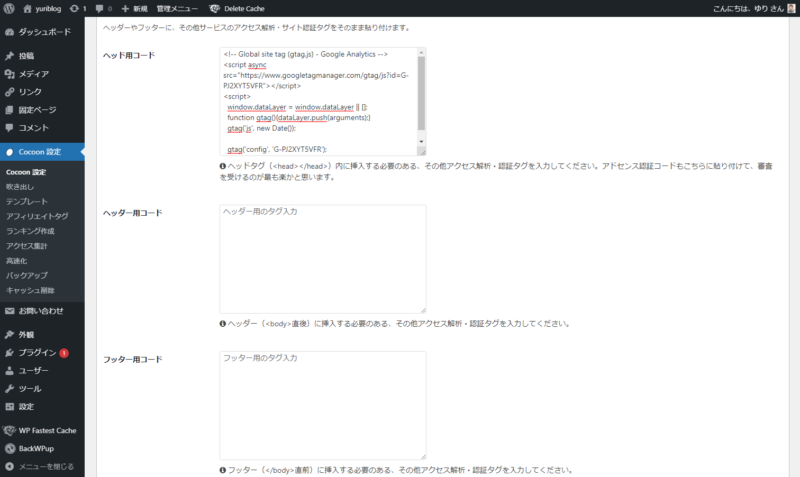Screen dimensions: 800x477
Task: Click the 外観 paintbrush icon
Action: coord(9,335)
